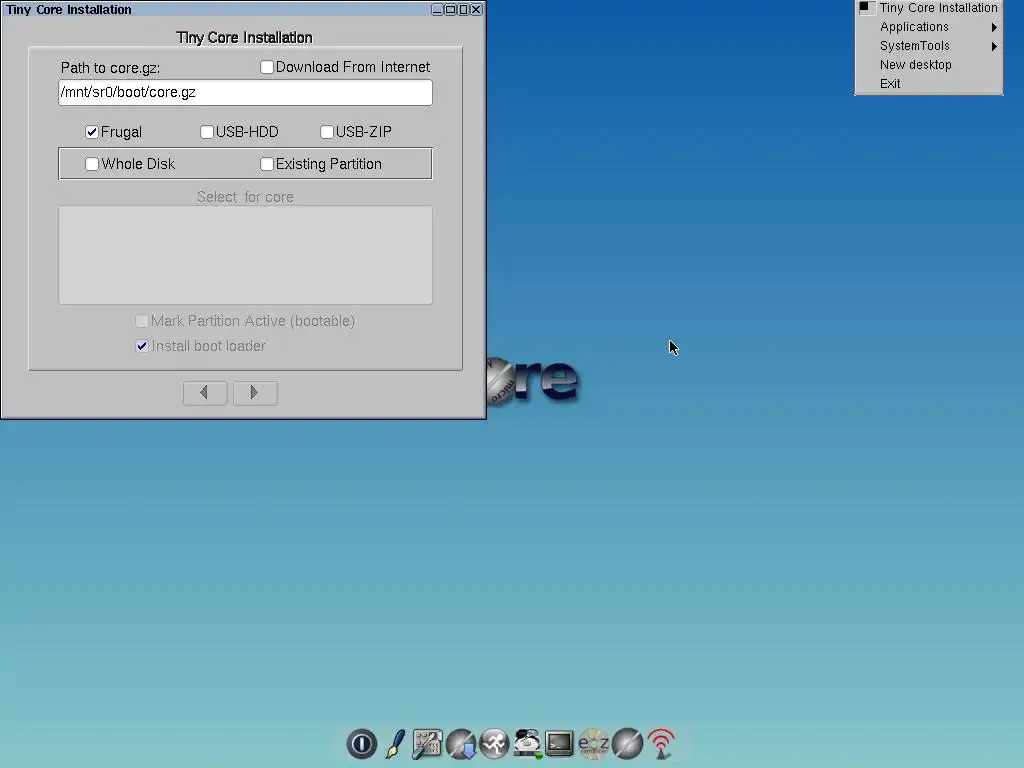The width and height of the screenshot is (1024, 768).
Task: Choose New desktop from the menu
Action: tap(915, 65)
